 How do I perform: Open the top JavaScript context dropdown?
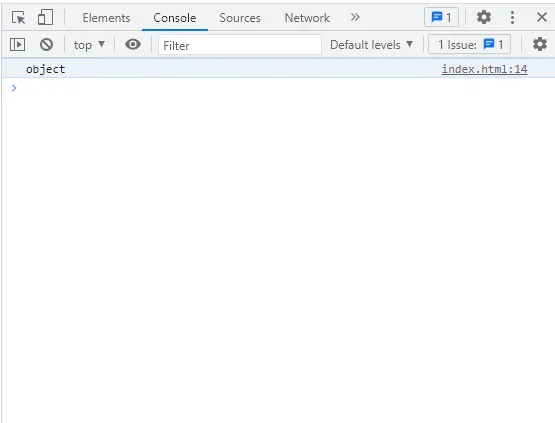pyautogui.click(x=89, y=45)
